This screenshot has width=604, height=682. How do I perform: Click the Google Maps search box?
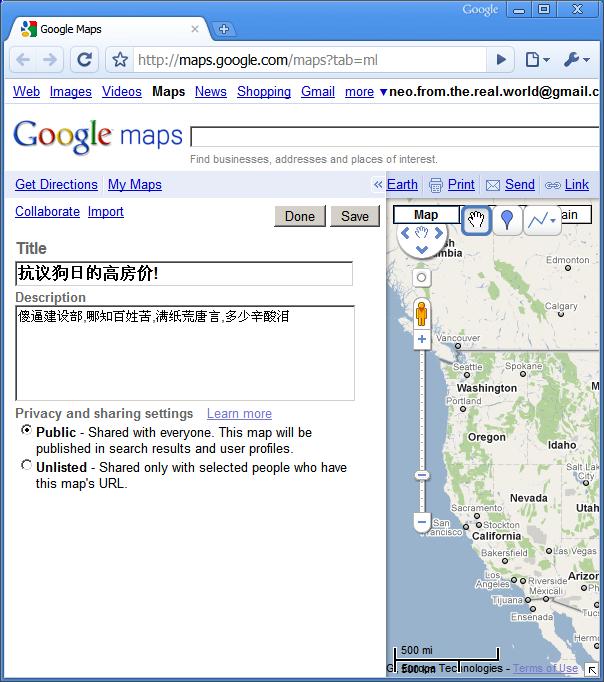click(x=395, y=137)
